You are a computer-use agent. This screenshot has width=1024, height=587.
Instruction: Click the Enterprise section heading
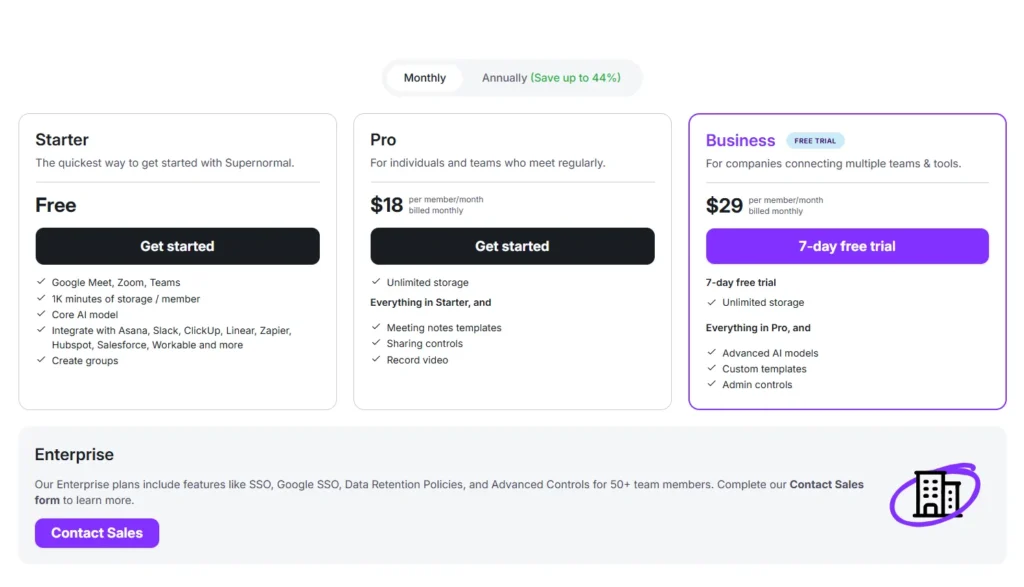point(74,454)
